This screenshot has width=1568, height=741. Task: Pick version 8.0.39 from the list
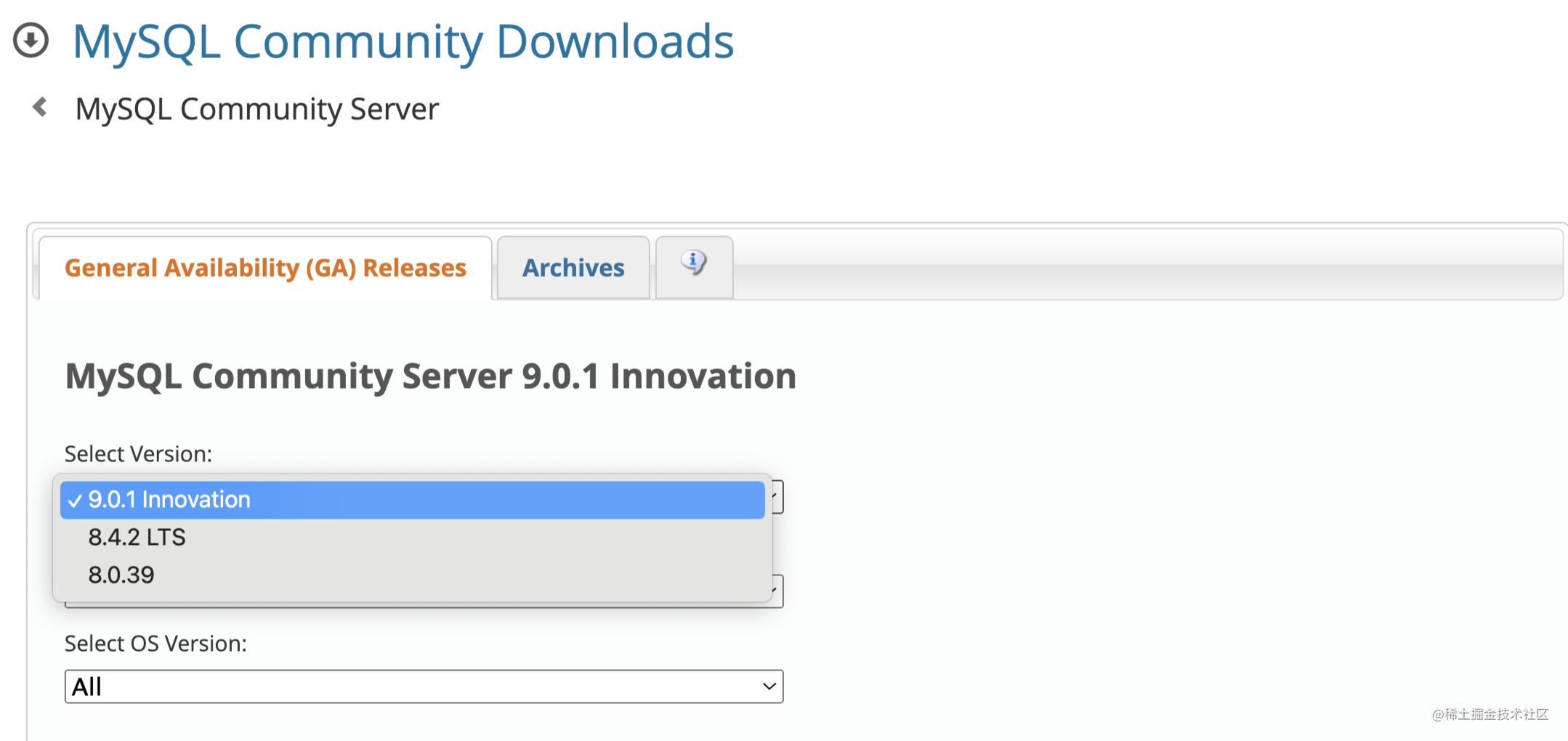click(x=121, y=575)
